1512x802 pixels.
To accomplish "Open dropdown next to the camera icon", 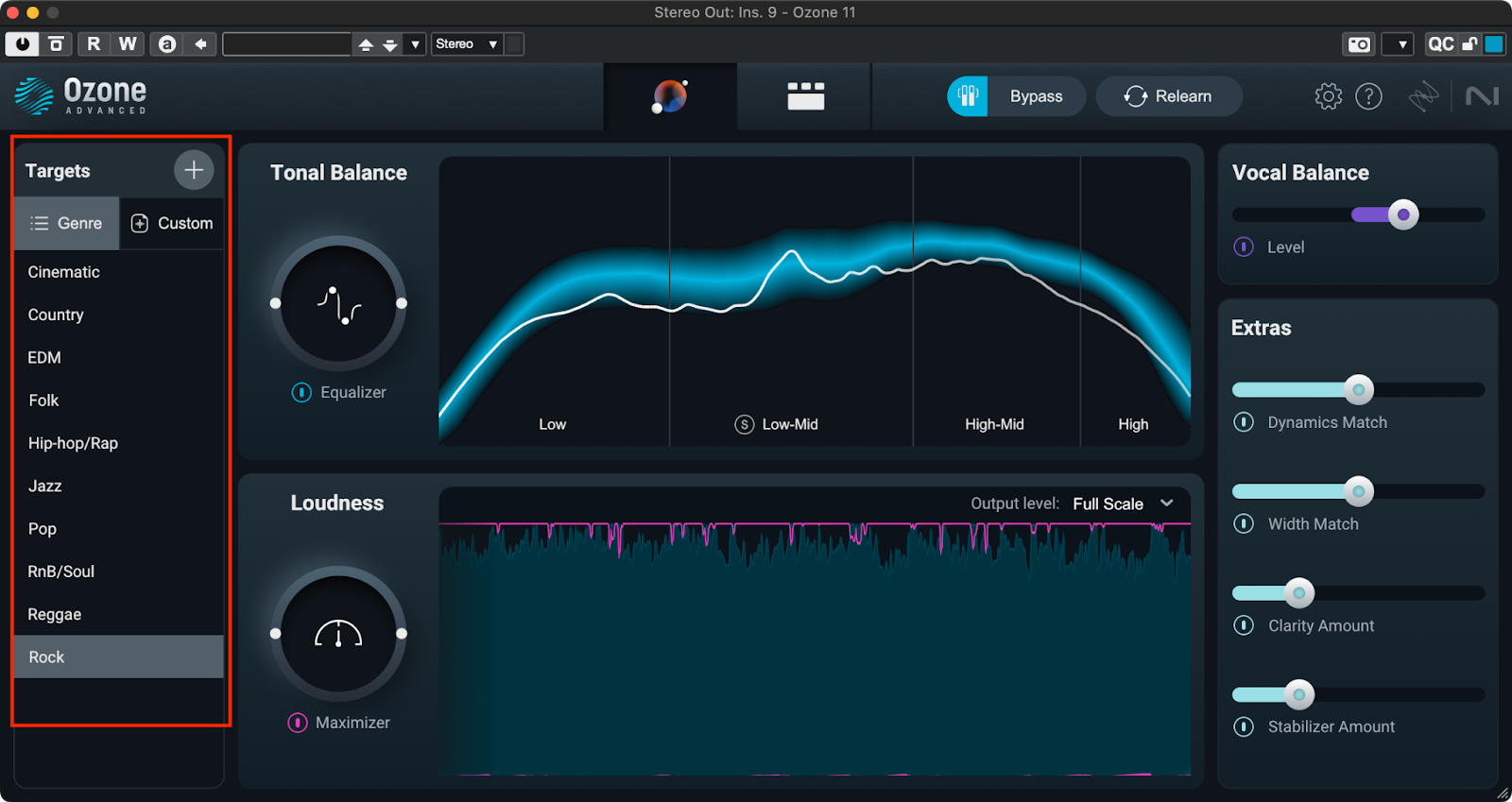I will [1399, 44].
